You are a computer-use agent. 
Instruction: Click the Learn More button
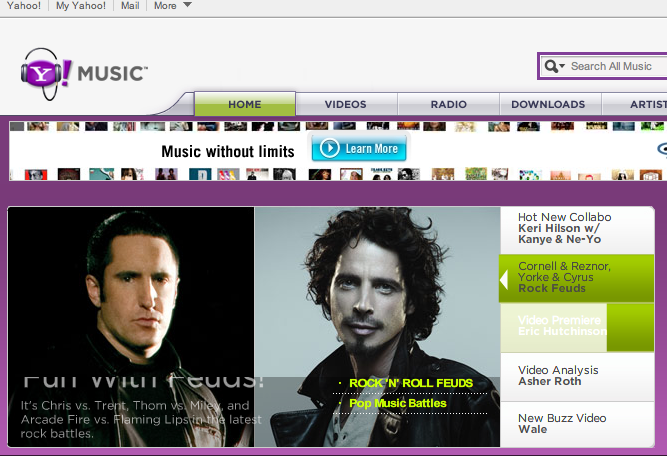pyautogui.click(x=359, y=148)
